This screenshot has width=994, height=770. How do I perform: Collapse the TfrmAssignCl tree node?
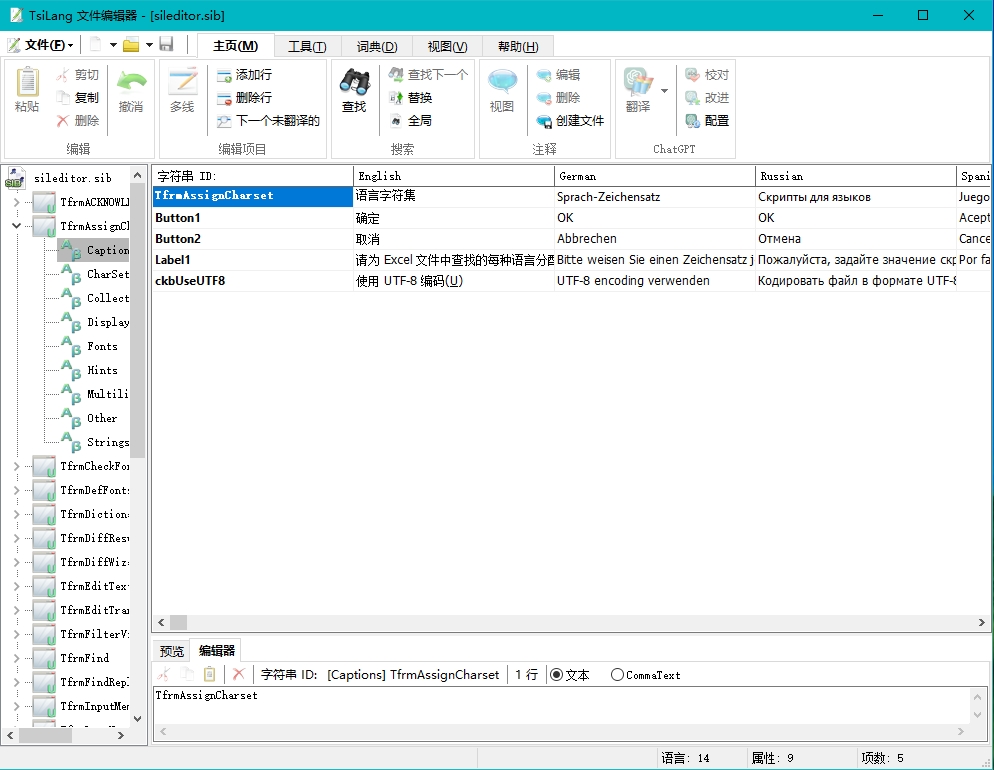16,226
